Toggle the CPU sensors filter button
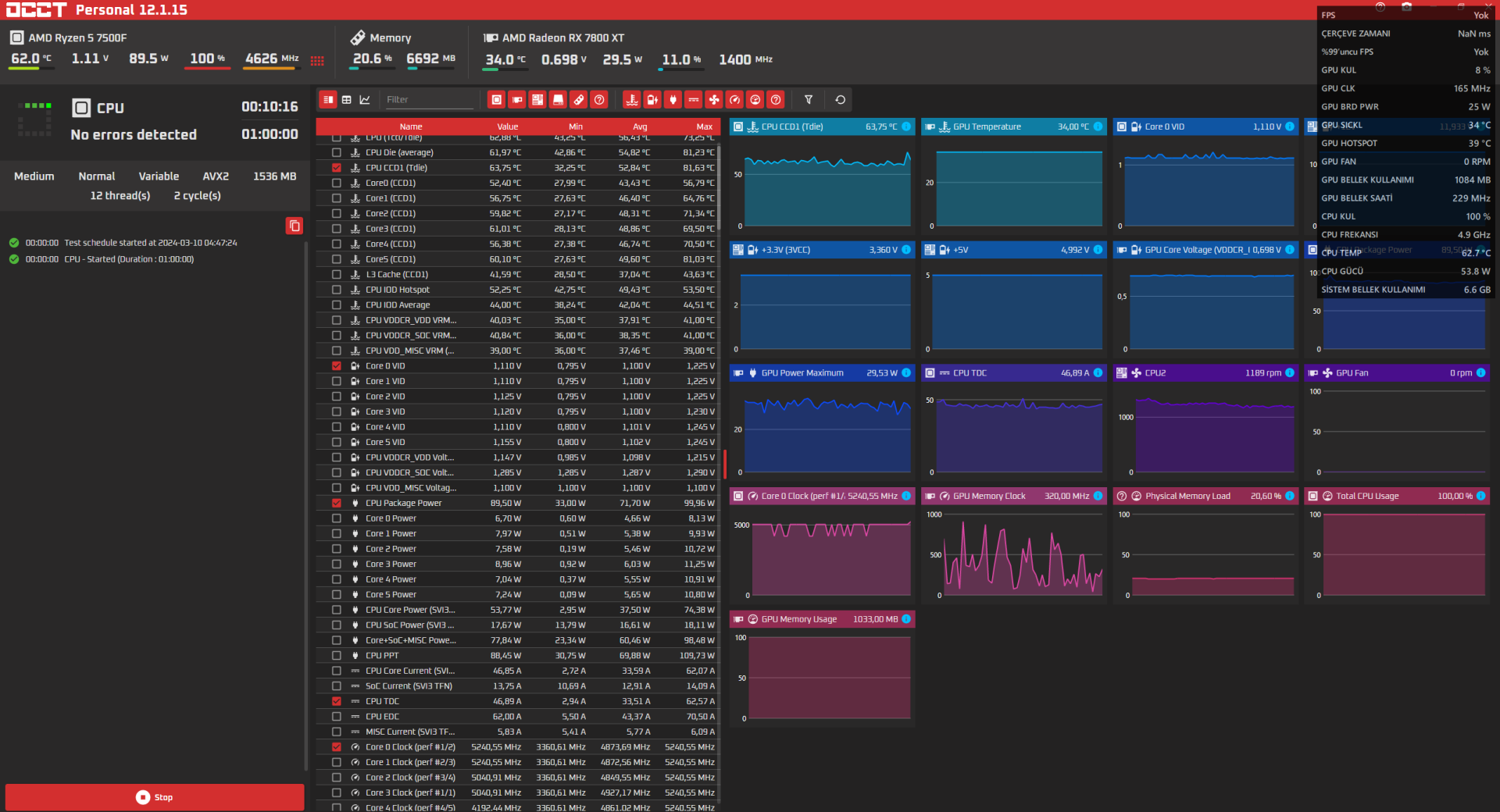Viewport: 1500px width, 812px height. click(496, 100)
